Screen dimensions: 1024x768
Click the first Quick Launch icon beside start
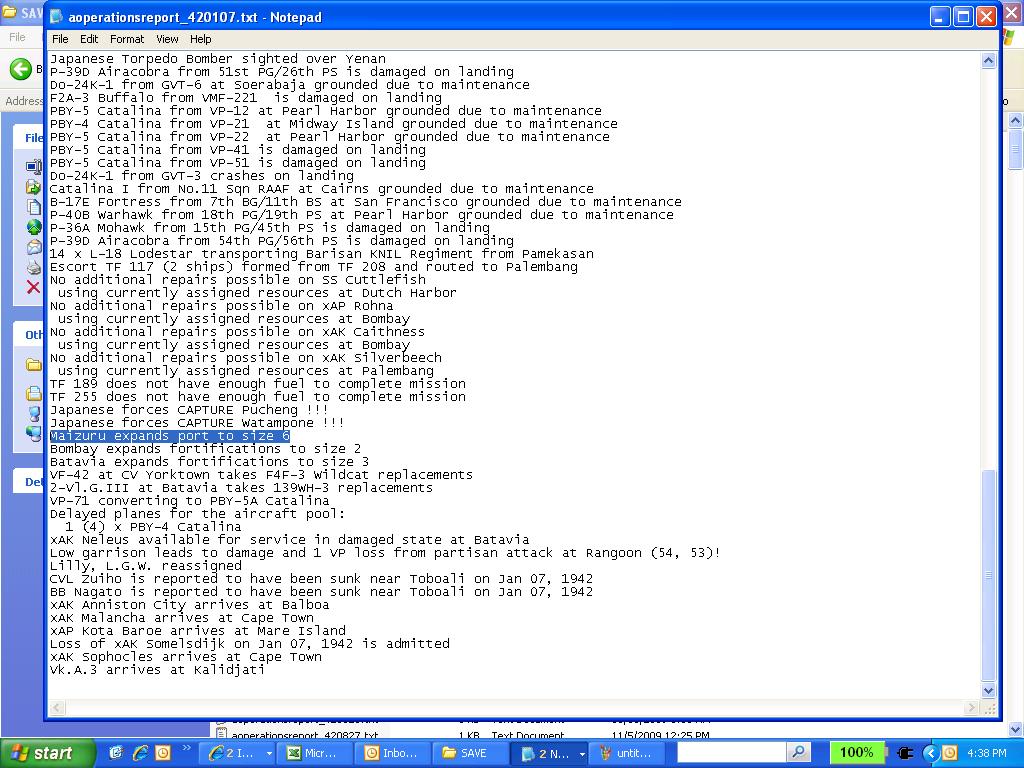pos(116,753)
